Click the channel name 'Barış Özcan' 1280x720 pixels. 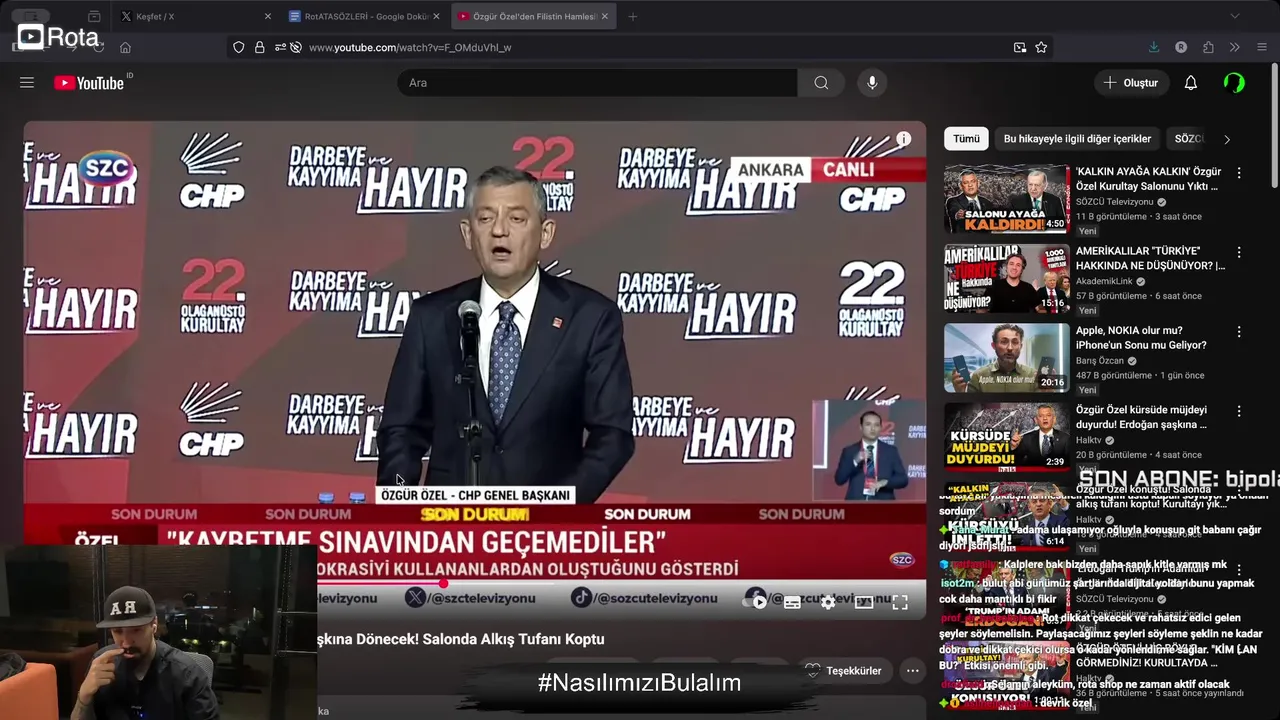pyautogui.click(x=1100, y=361)
